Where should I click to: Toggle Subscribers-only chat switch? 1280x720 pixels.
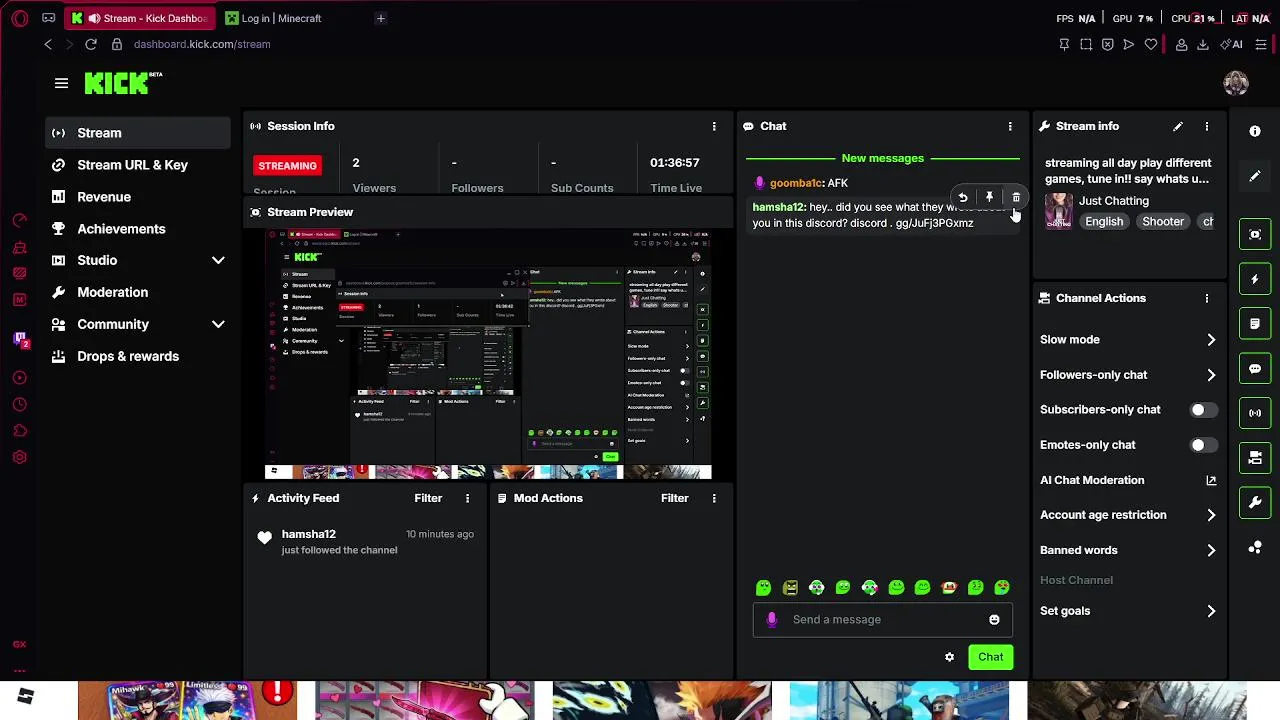(1203, 410)
